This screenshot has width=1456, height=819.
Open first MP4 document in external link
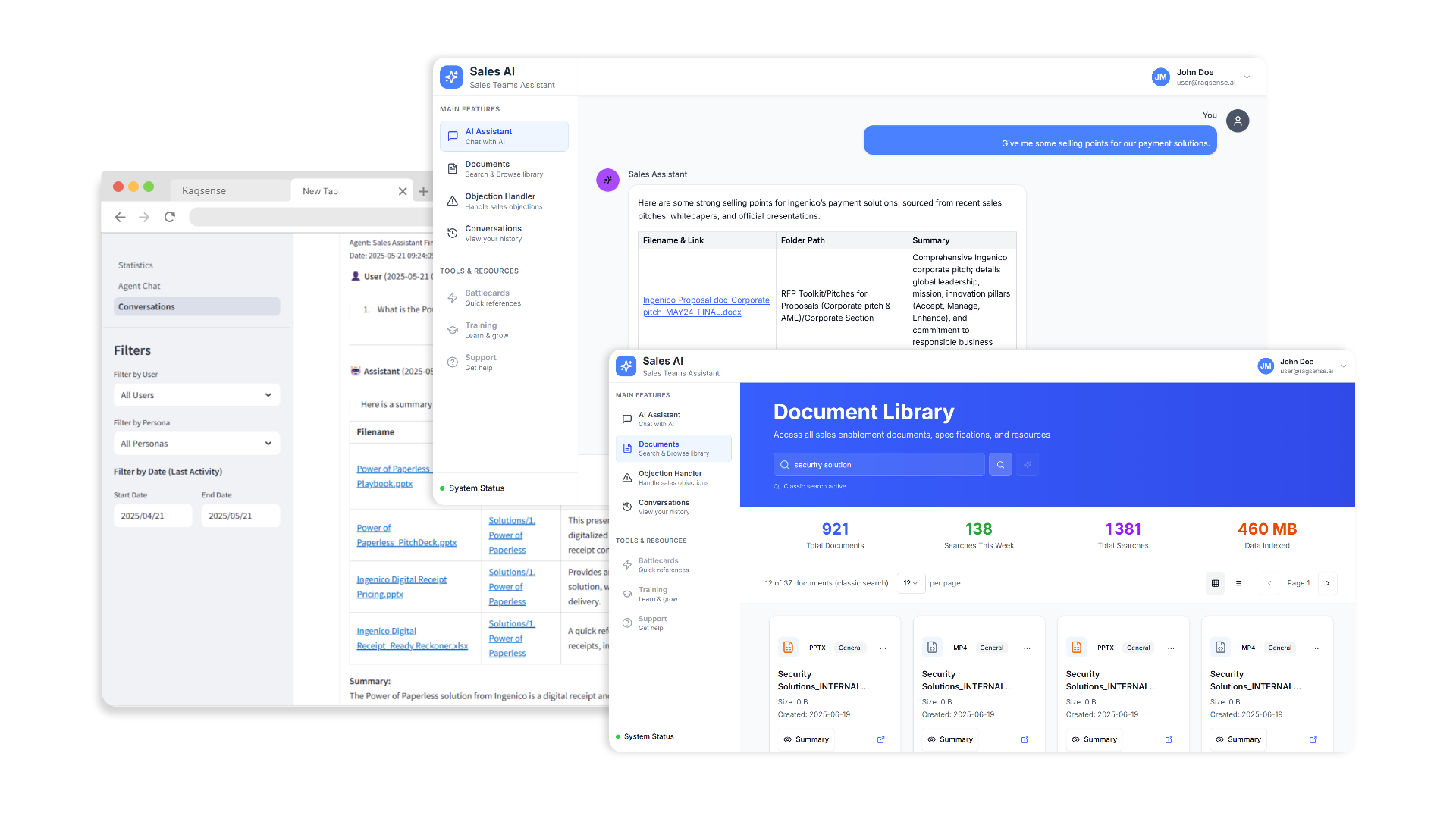1025,739
